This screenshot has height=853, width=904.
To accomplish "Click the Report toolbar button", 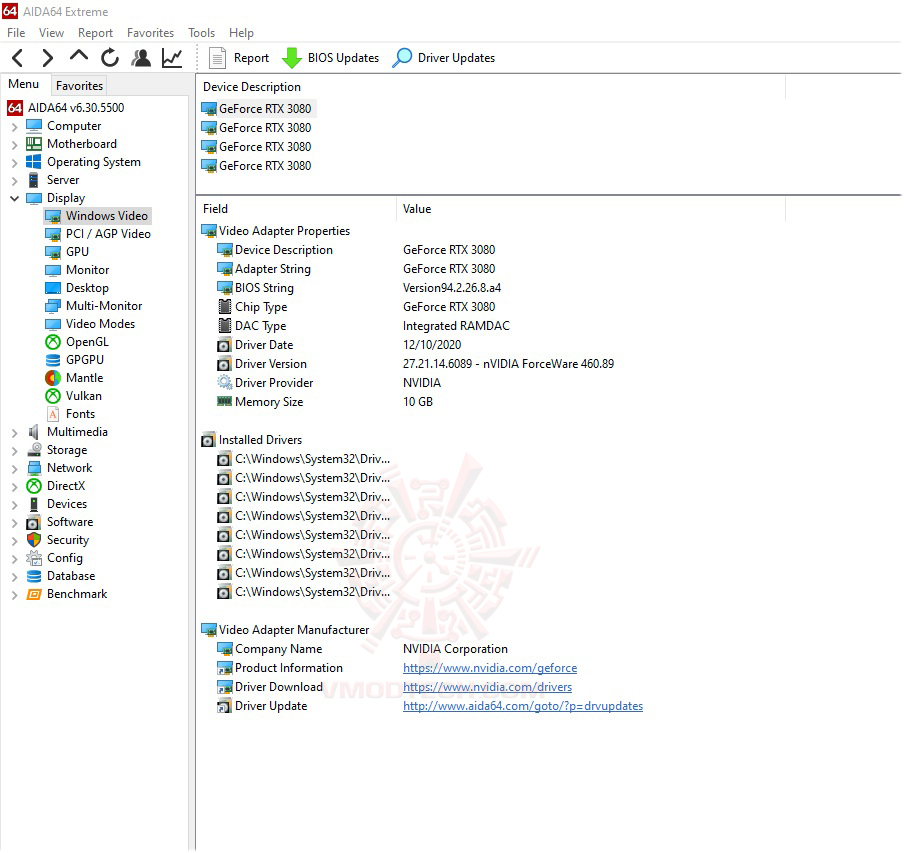I will click(239, 58).
